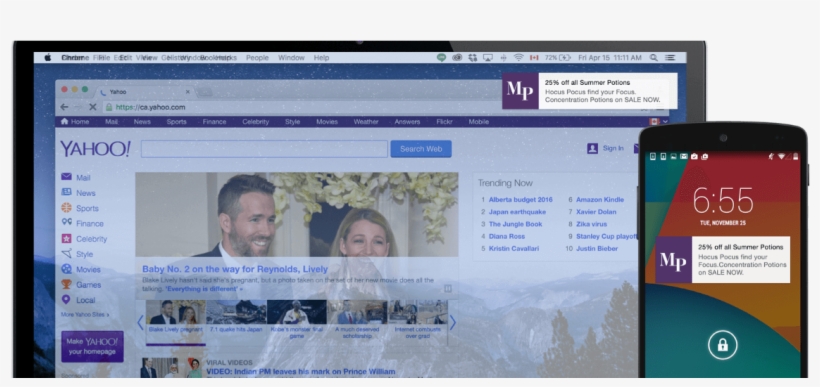Image resolution: width=820 pixels, height=387 pixels.
Task: Click the Yahoo search input field
Action: [x=264, y=149]
